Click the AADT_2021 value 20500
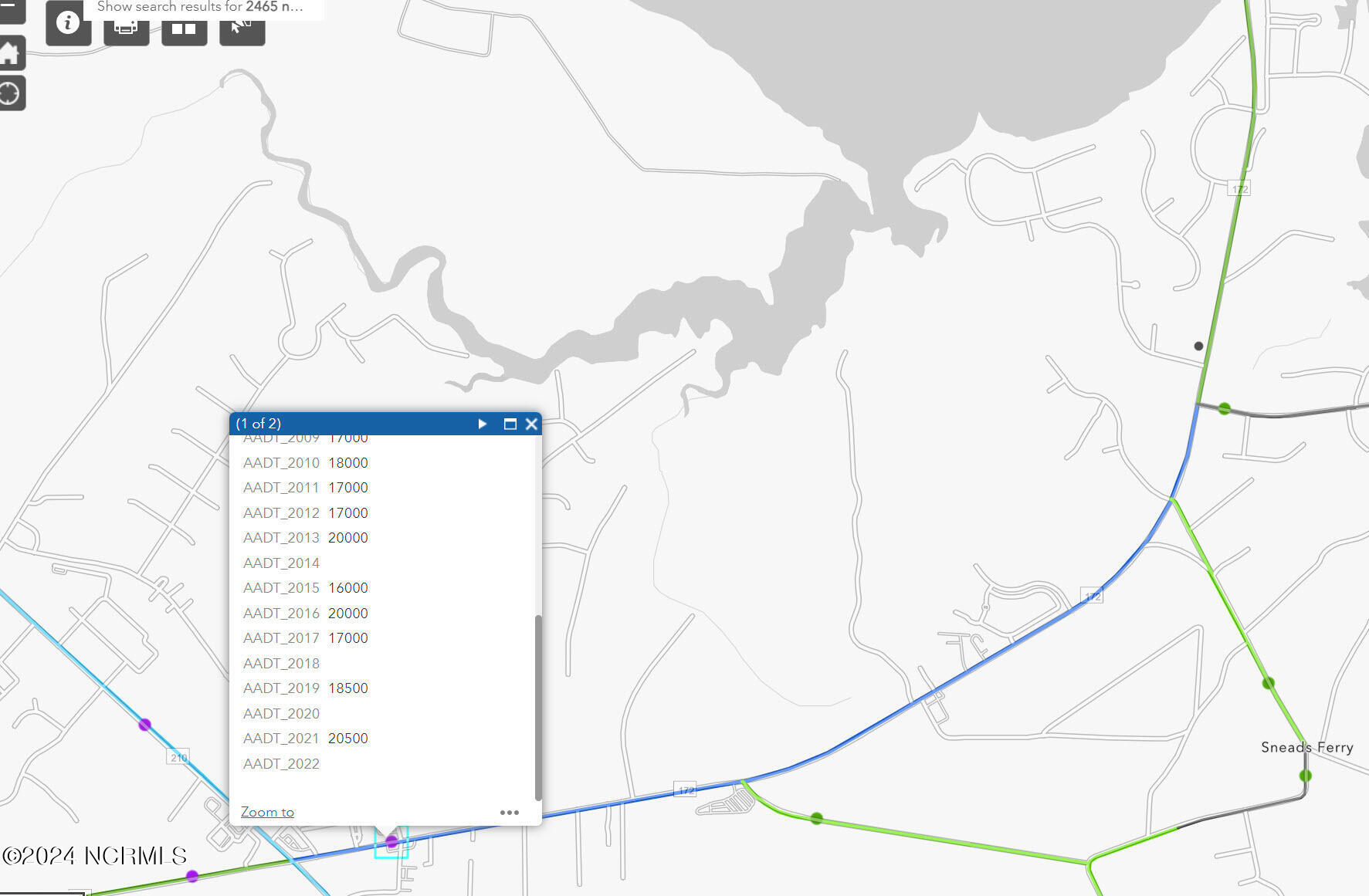Screen dimensions: 1369x896 coord(347,739)
